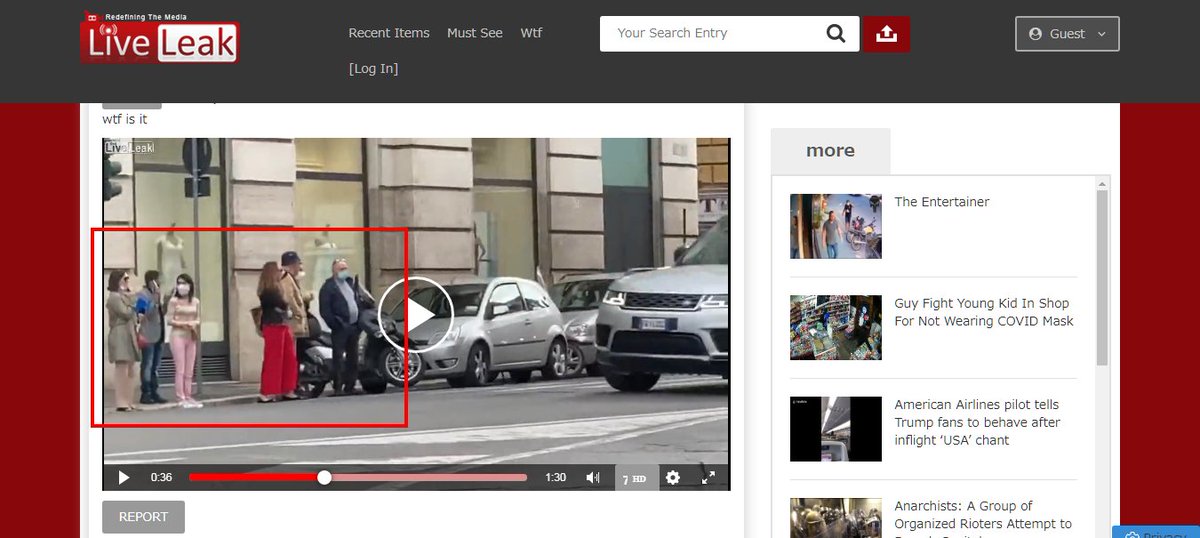
Task: Enter fullscreen mode
Action: [708, 478]
